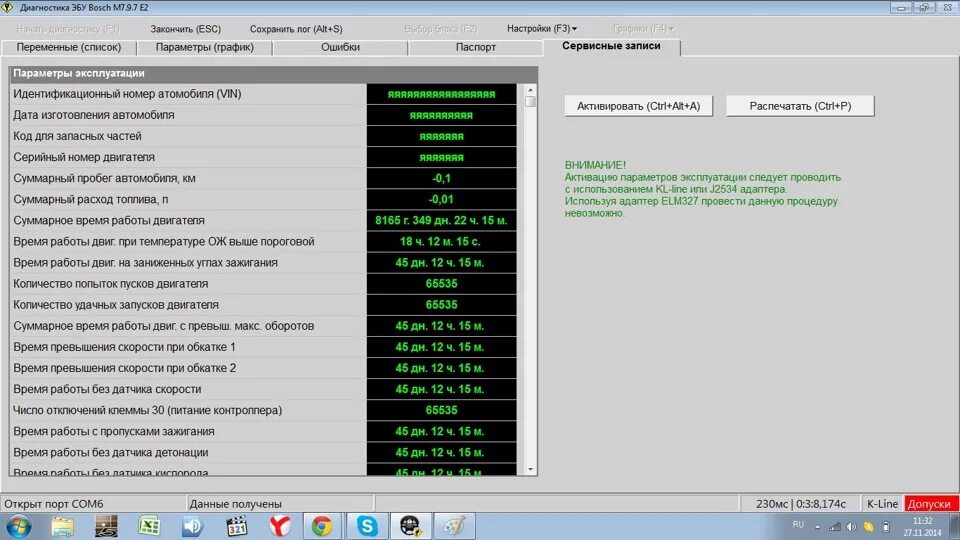Screen dimensions: 960x540
Task: Select Количество удачных запусков двигателя row
Action: (263, 305)
